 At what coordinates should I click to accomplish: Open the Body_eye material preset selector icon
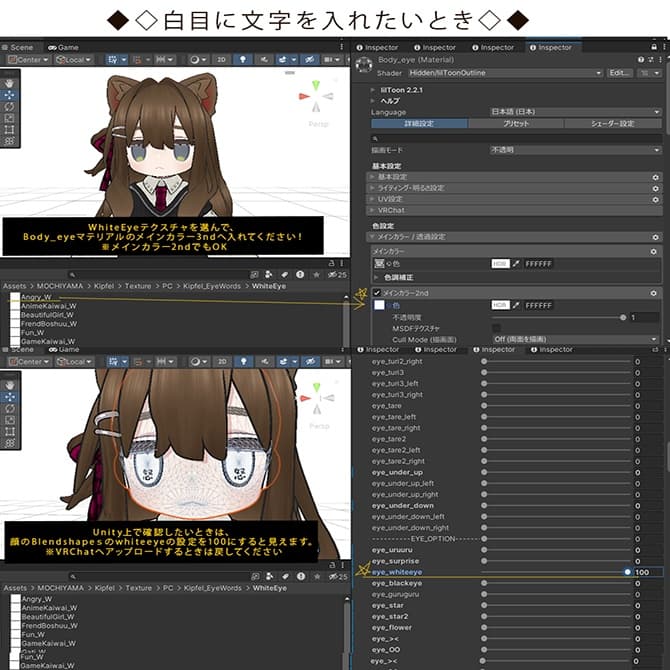[651, 60]
